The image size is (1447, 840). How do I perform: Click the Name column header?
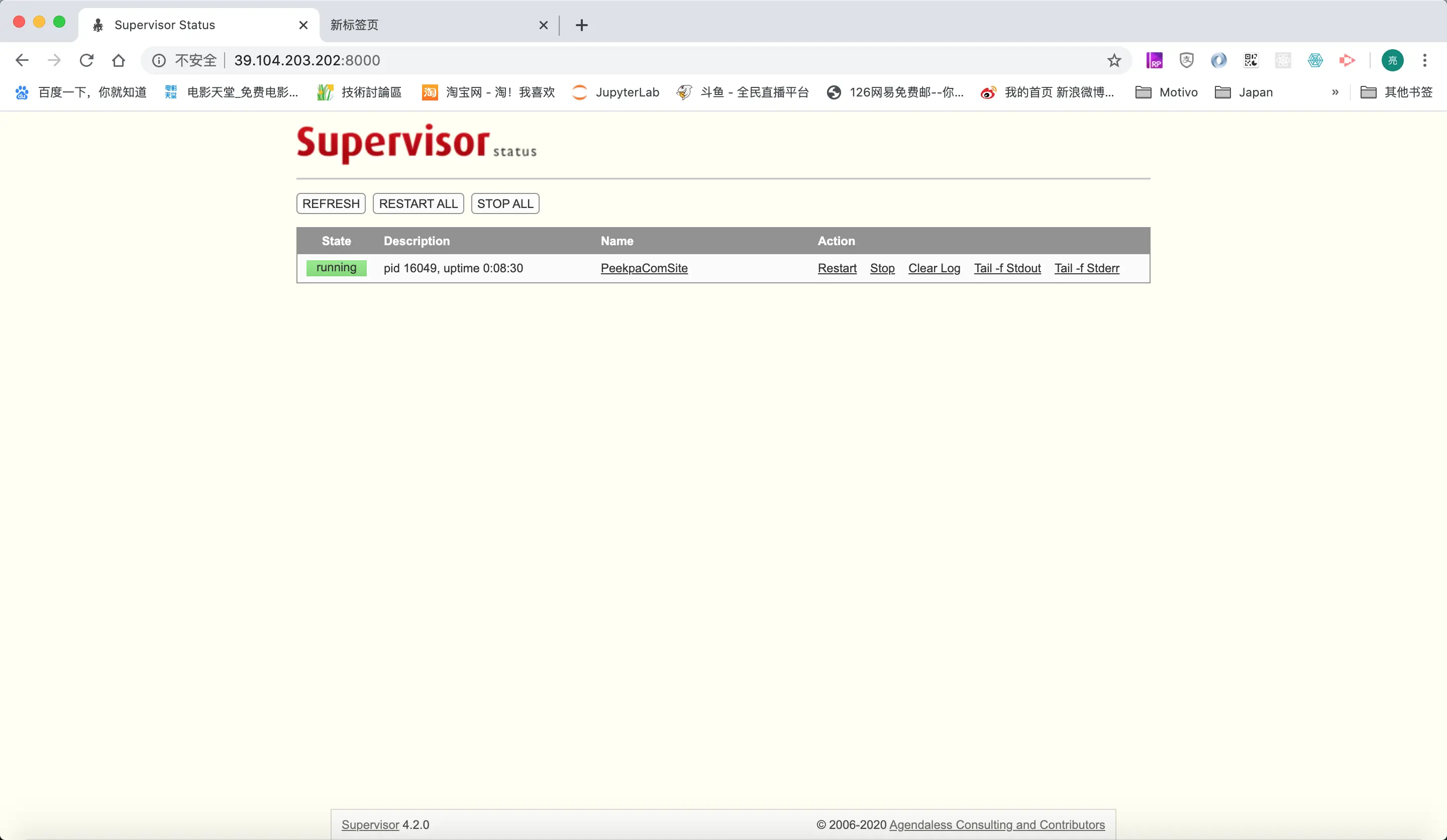coord(617,241)
